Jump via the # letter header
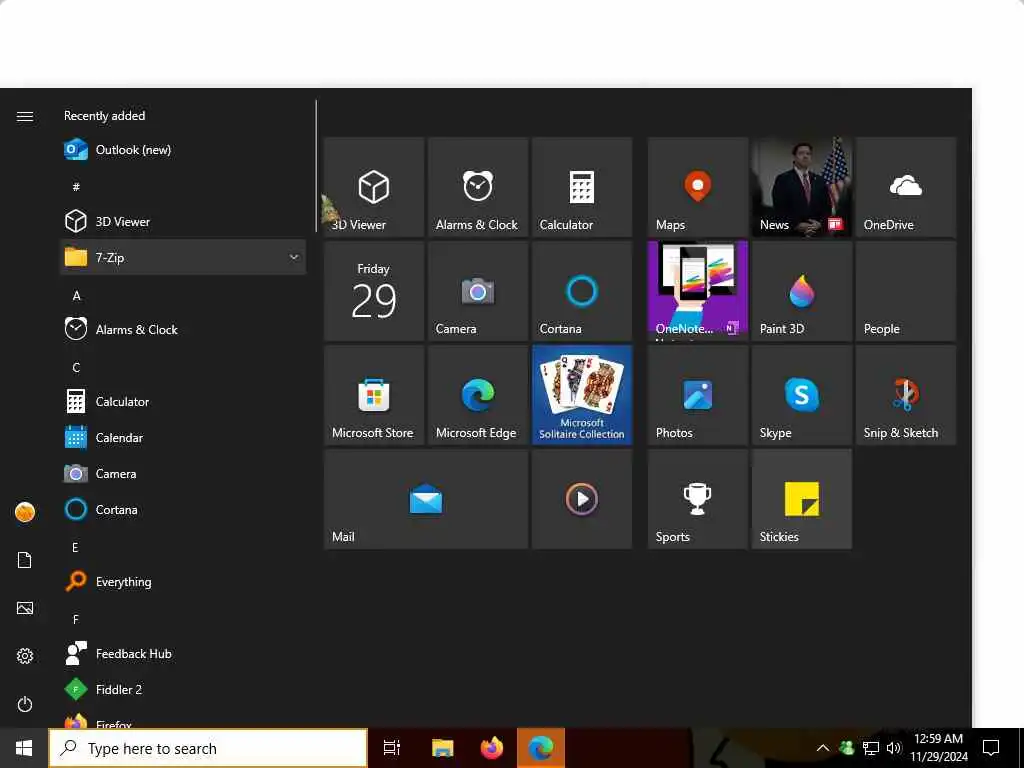 (x=76, y=187)
